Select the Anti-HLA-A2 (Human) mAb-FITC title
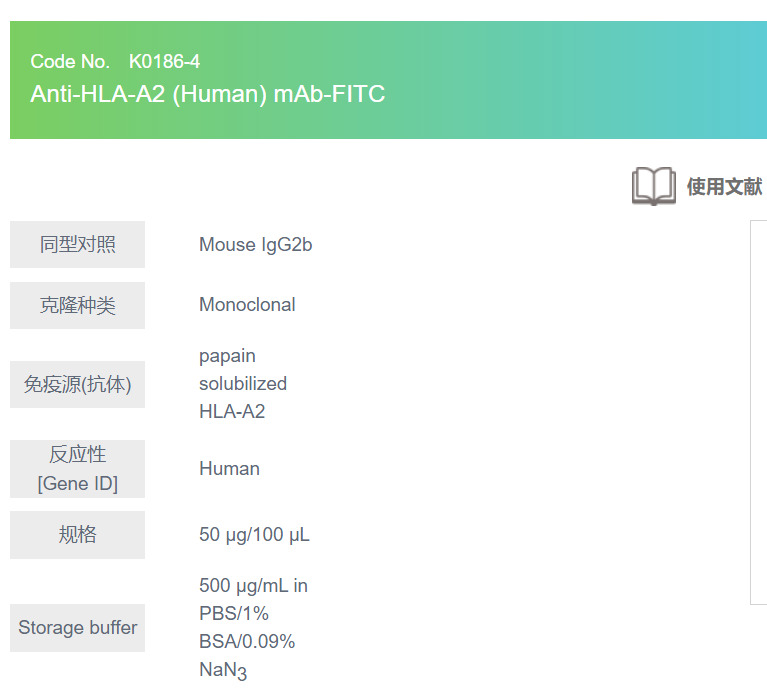This screenshot has height=690, width=767. 207,94
